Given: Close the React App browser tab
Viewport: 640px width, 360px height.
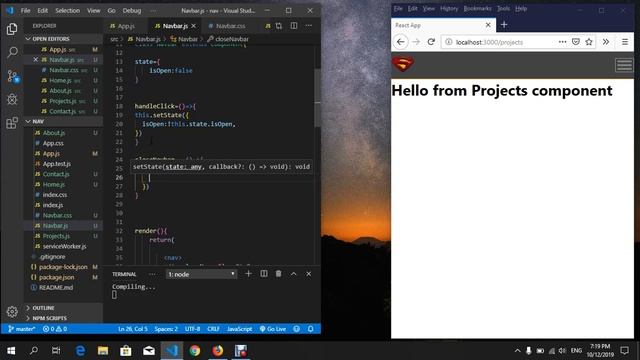Looking at the screenshot, I should click(488, 25).
